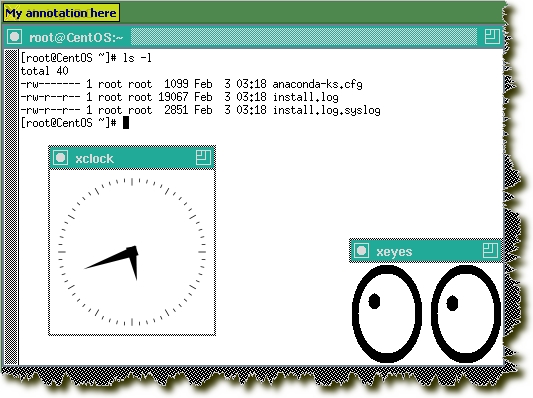
Task: Click the root@CentOS:~ title bar text
Action: pos(76,37)
